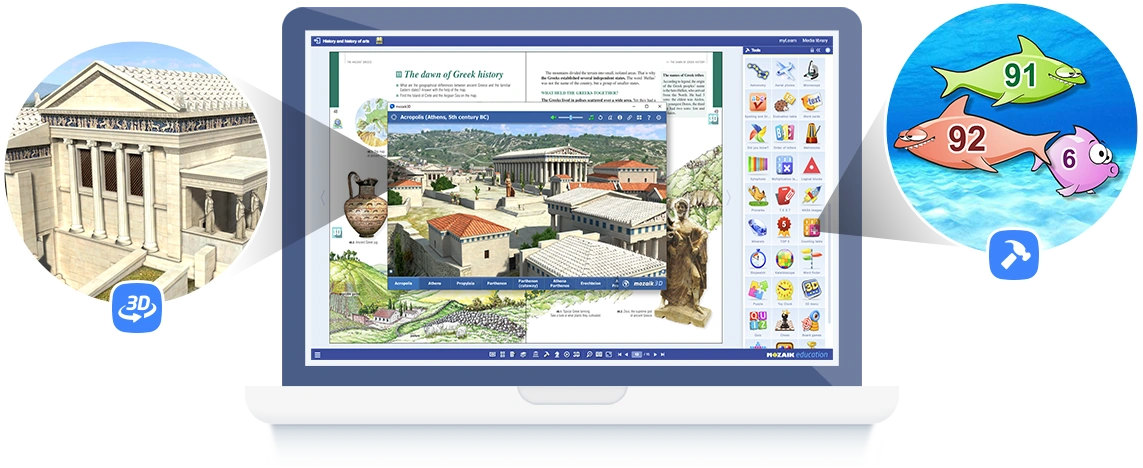Go to the first page
The height and width of the screenshot is (468, 1143).
tap(620, 354)
